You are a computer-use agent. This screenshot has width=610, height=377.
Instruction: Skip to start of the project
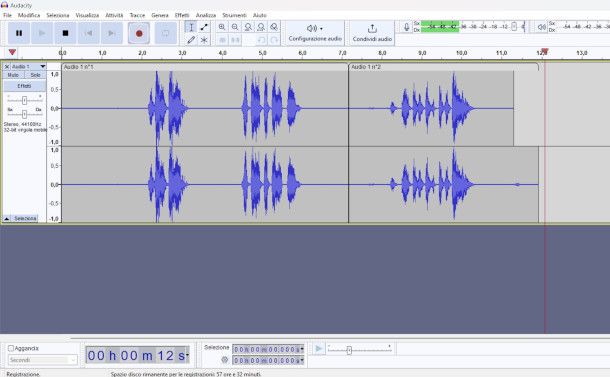[x=89, y=33]
